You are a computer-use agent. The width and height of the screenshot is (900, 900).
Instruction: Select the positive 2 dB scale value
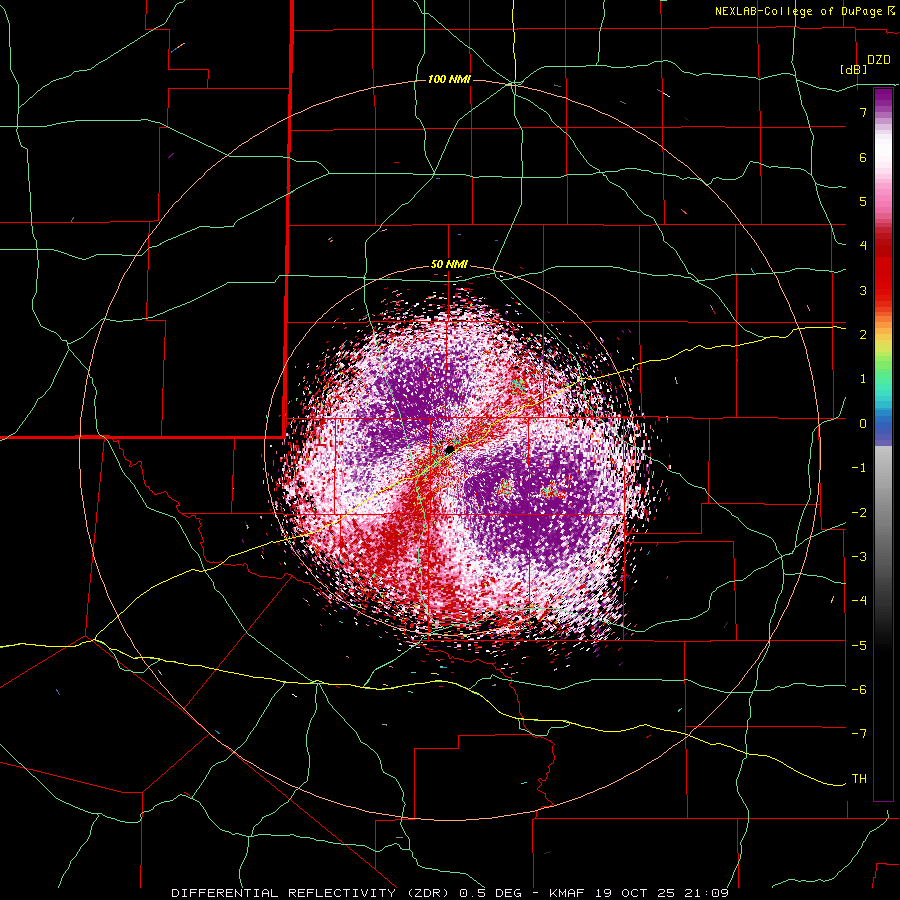click(x=863, y=335)
